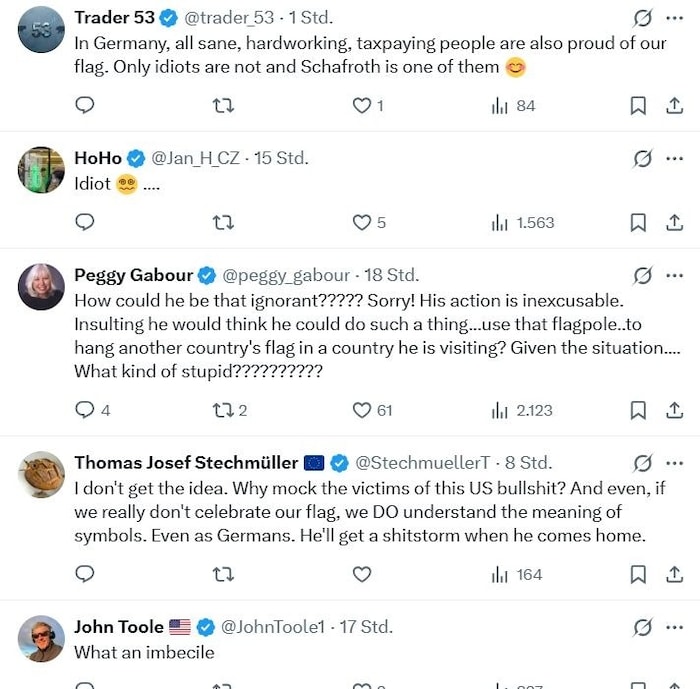Click HoHo's profile avatar
Screen dimensions: 700x689
[41, 170]
